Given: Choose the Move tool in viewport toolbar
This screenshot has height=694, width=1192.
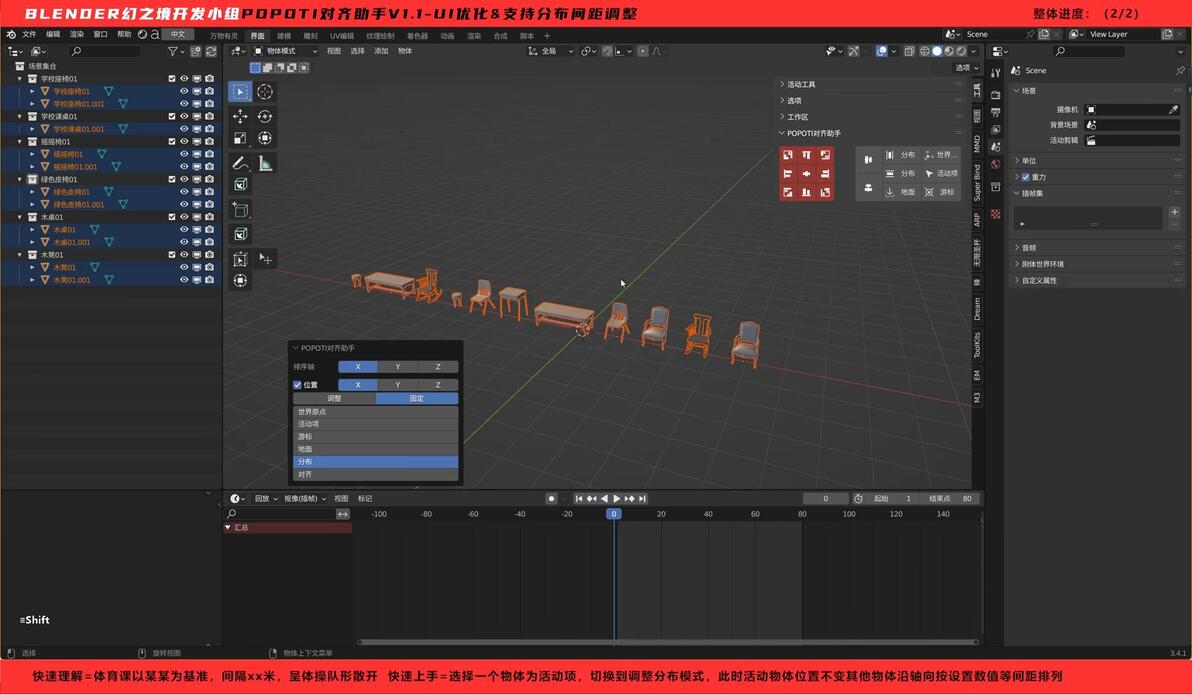Looking at the screenshot, I should tap(240, 116).
